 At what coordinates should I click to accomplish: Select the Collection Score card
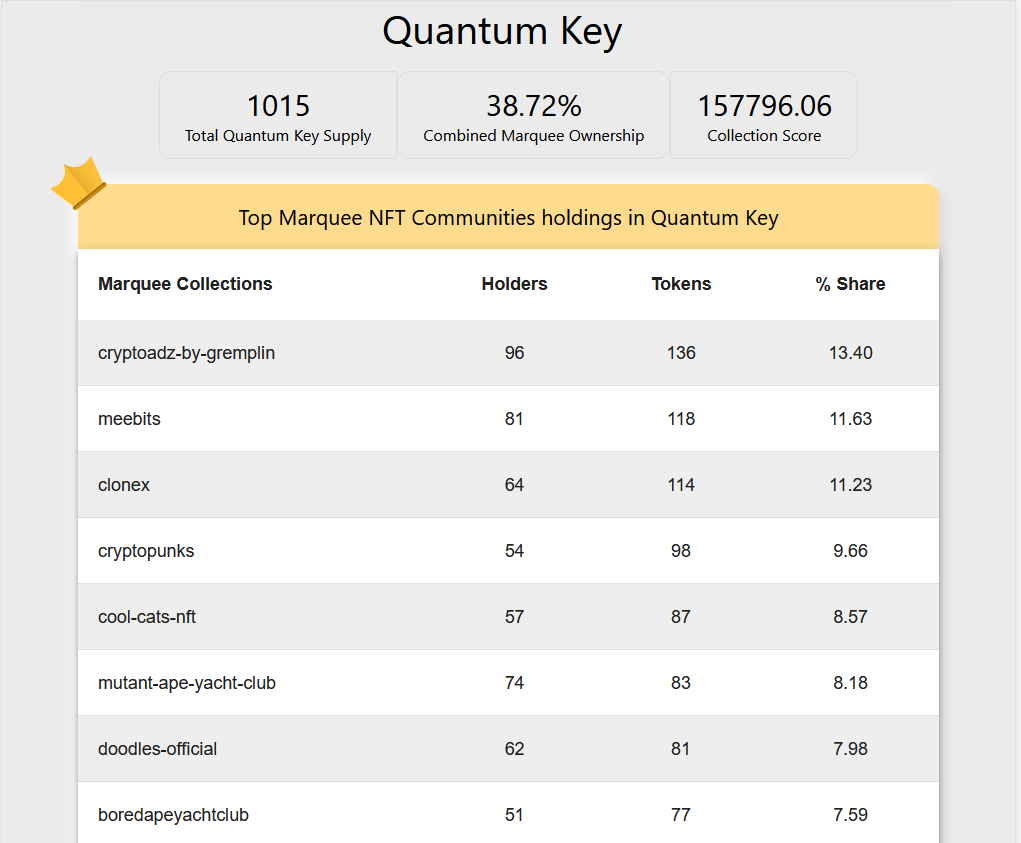coord(764,115)
